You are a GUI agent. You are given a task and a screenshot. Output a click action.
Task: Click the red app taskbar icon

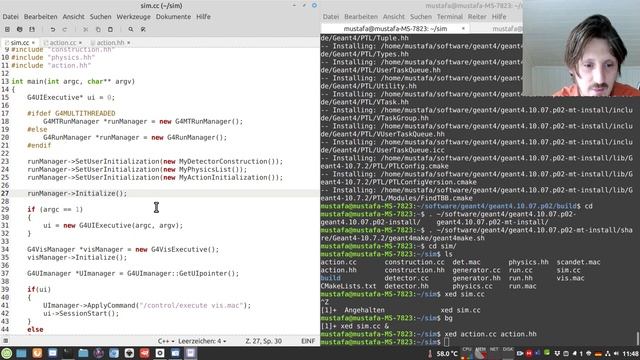click(x=144, y=353)
